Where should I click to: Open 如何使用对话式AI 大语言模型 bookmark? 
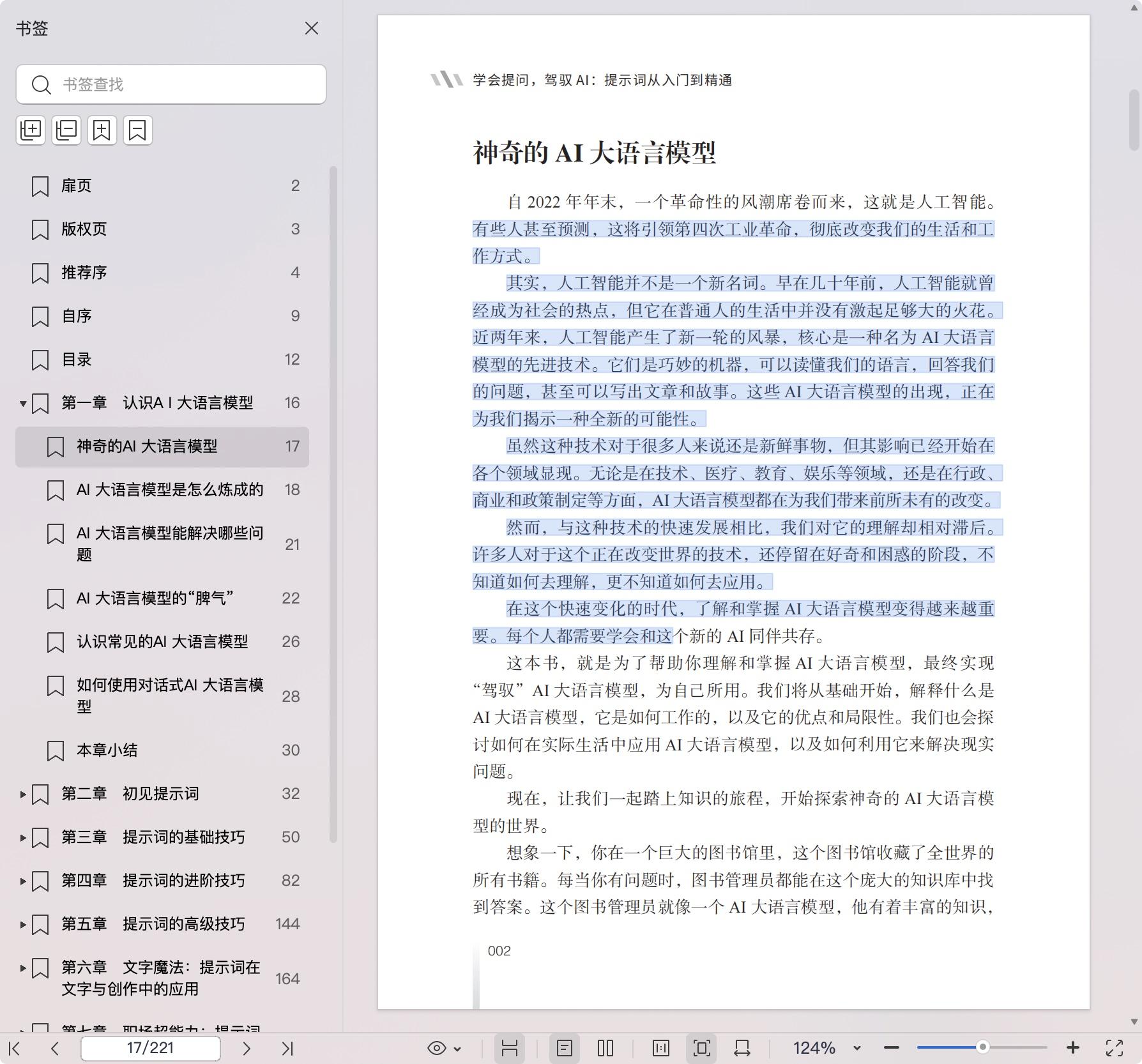(162, 696)
